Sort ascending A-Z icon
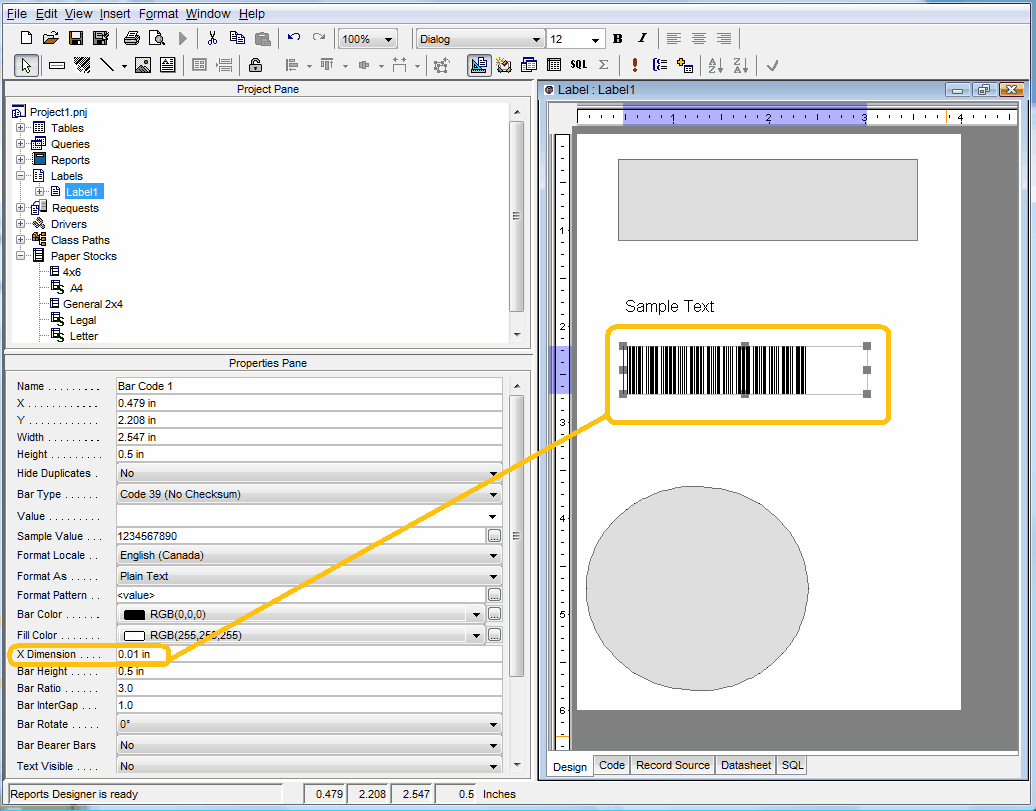Image resolution: width=1036 pixels, height=811 pixels. tap(716, 65)
